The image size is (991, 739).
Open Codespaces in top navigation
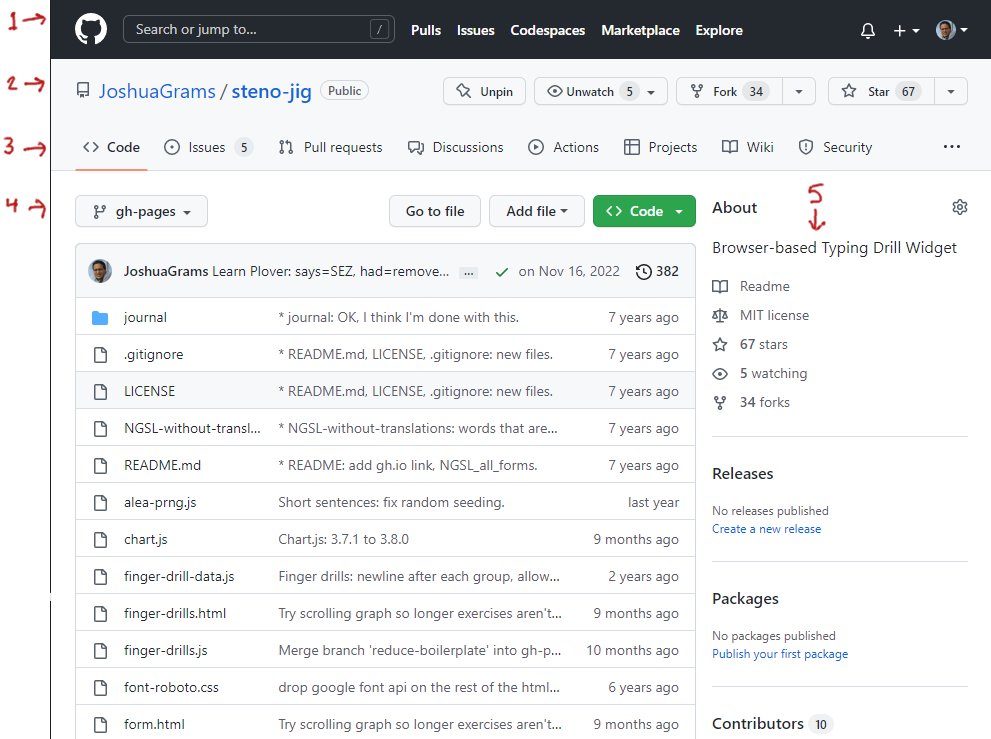[x=547, y=30]
